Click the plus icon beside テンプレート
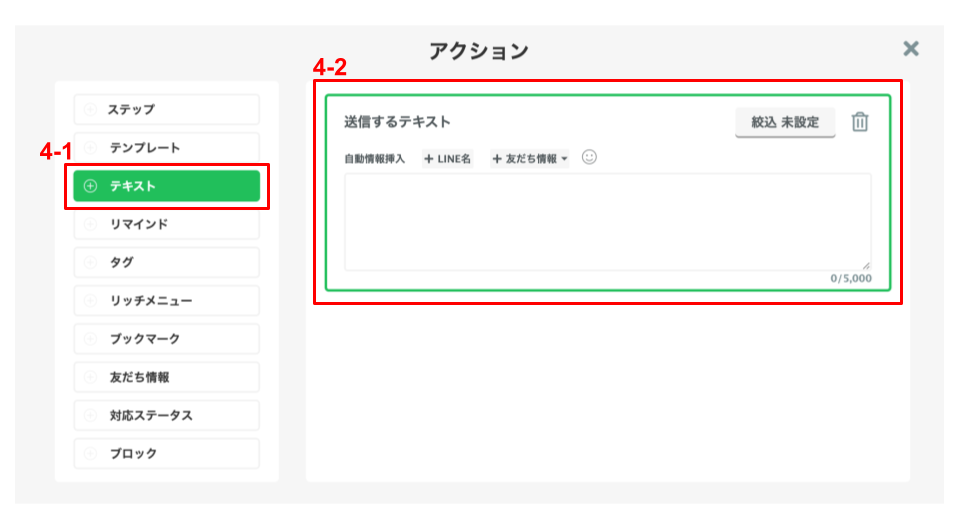 pos(91,147)
